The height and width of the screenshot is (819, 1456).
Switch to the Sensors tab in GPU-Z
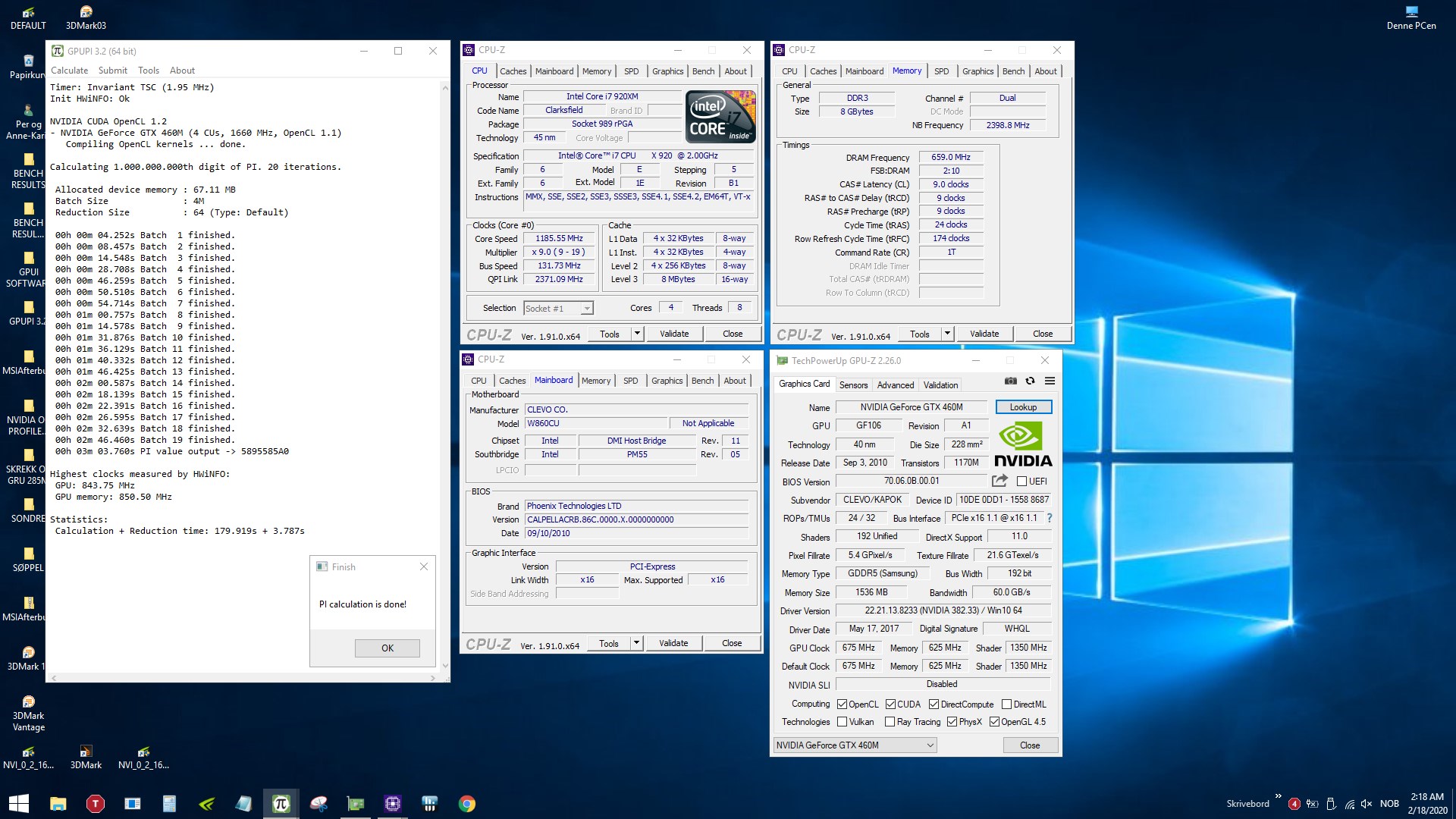click(x=853, y=385)
